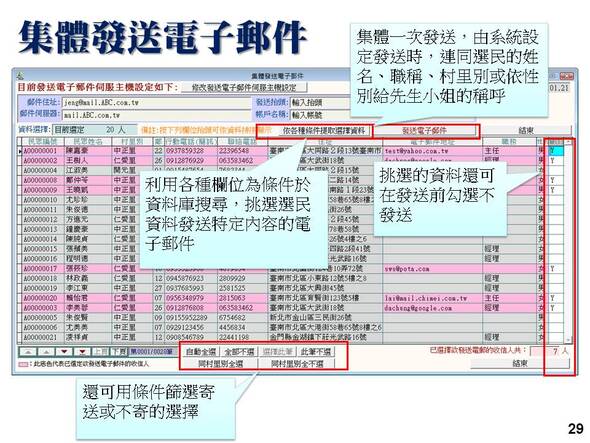Click the 發送電子郵件 button
Image resolution: width=590 pixels, height=443 pixels.
(x=424, y=131)
